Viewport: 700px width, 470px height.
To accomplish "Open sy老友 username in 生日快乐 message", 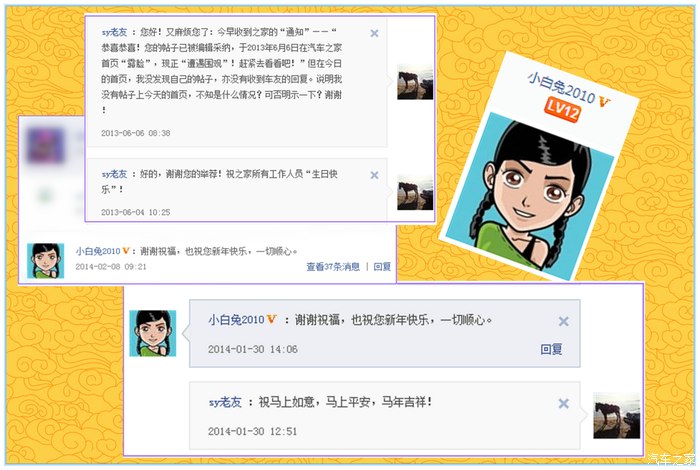I will pyautogui.click(x=114, y=174).
